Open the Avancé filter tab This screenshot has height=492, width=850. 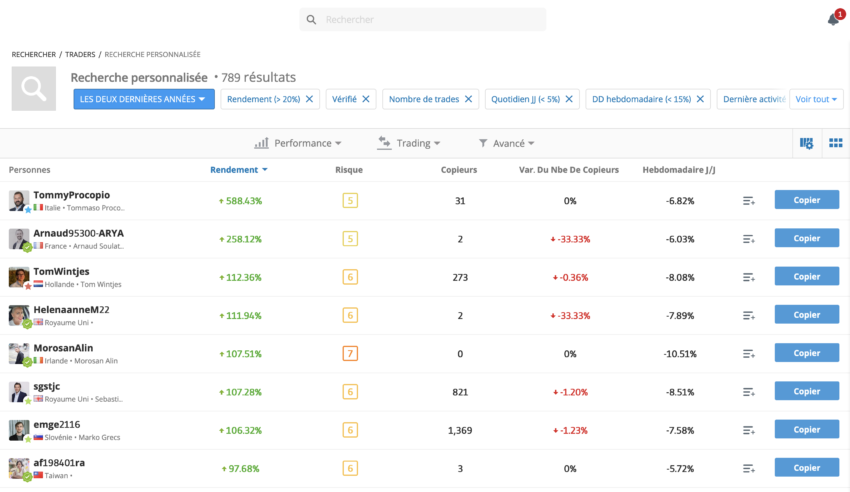coord(507,143)
